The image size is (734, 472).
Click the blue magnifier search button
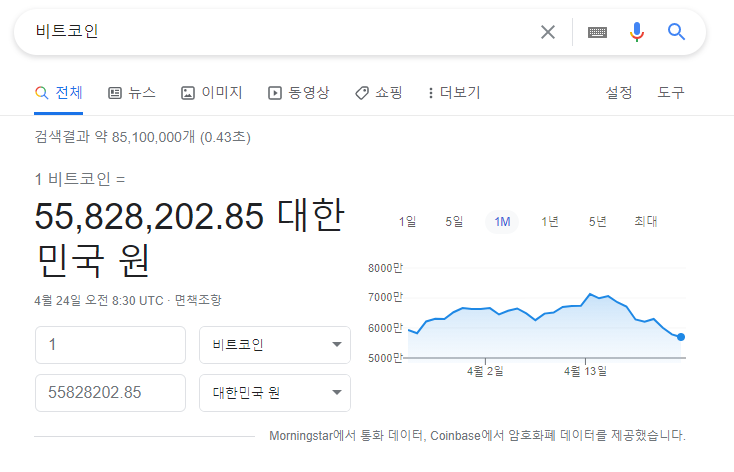tap(676, 32)
